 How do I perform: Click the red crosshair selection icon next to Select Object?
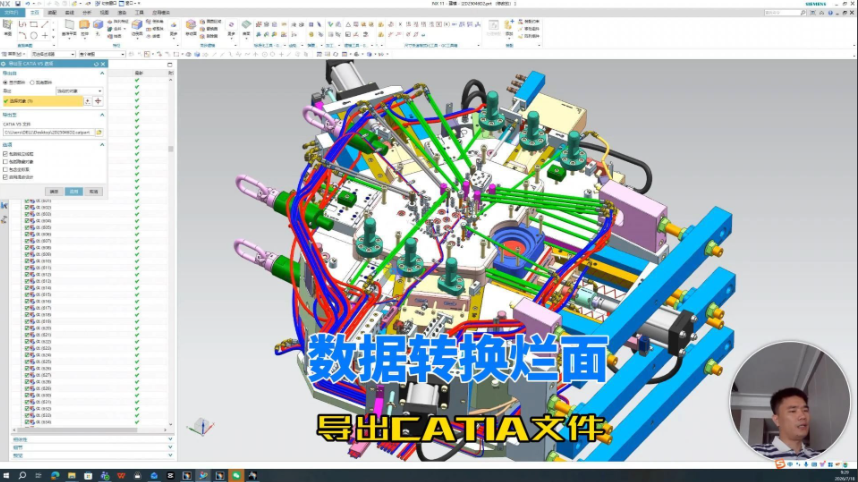[x=98, y=101]
